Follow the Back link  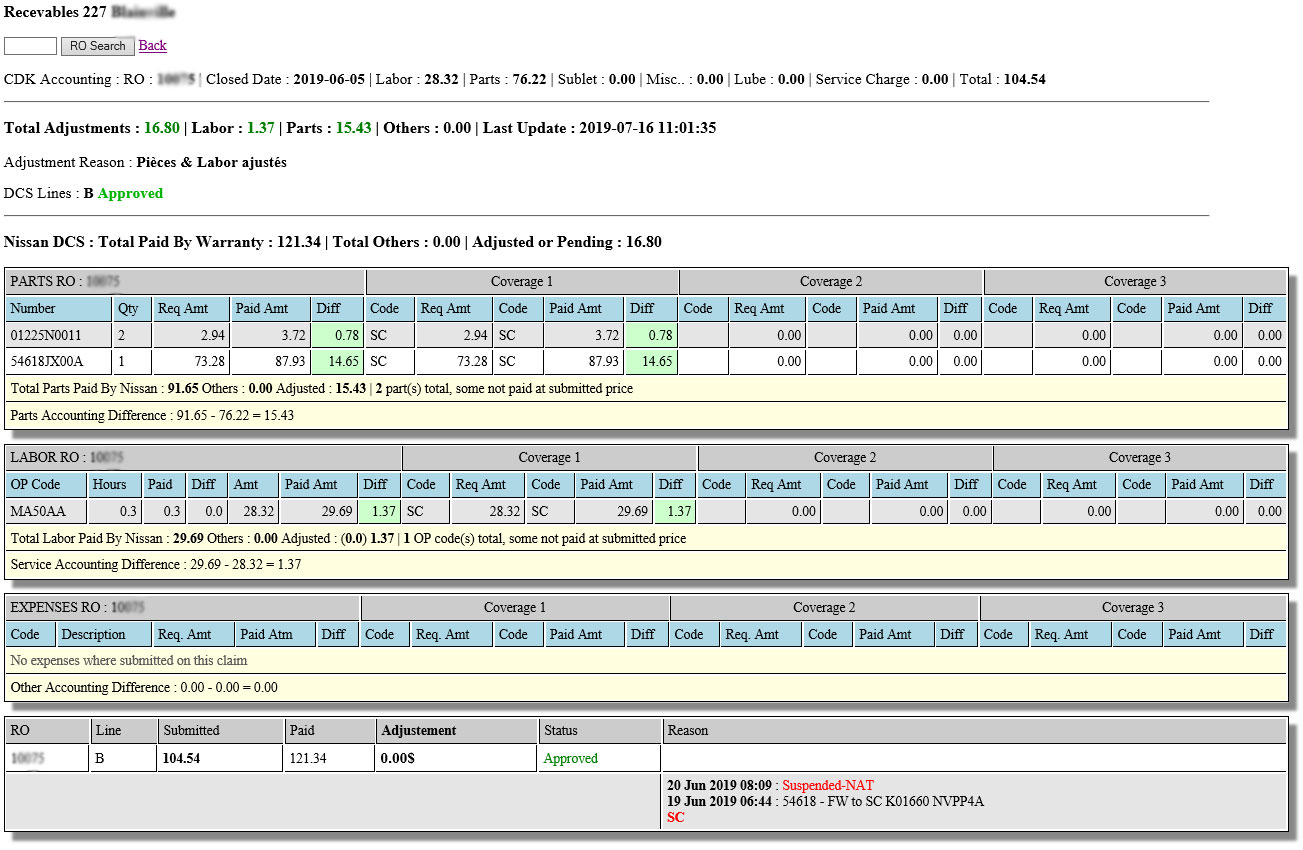153,46
